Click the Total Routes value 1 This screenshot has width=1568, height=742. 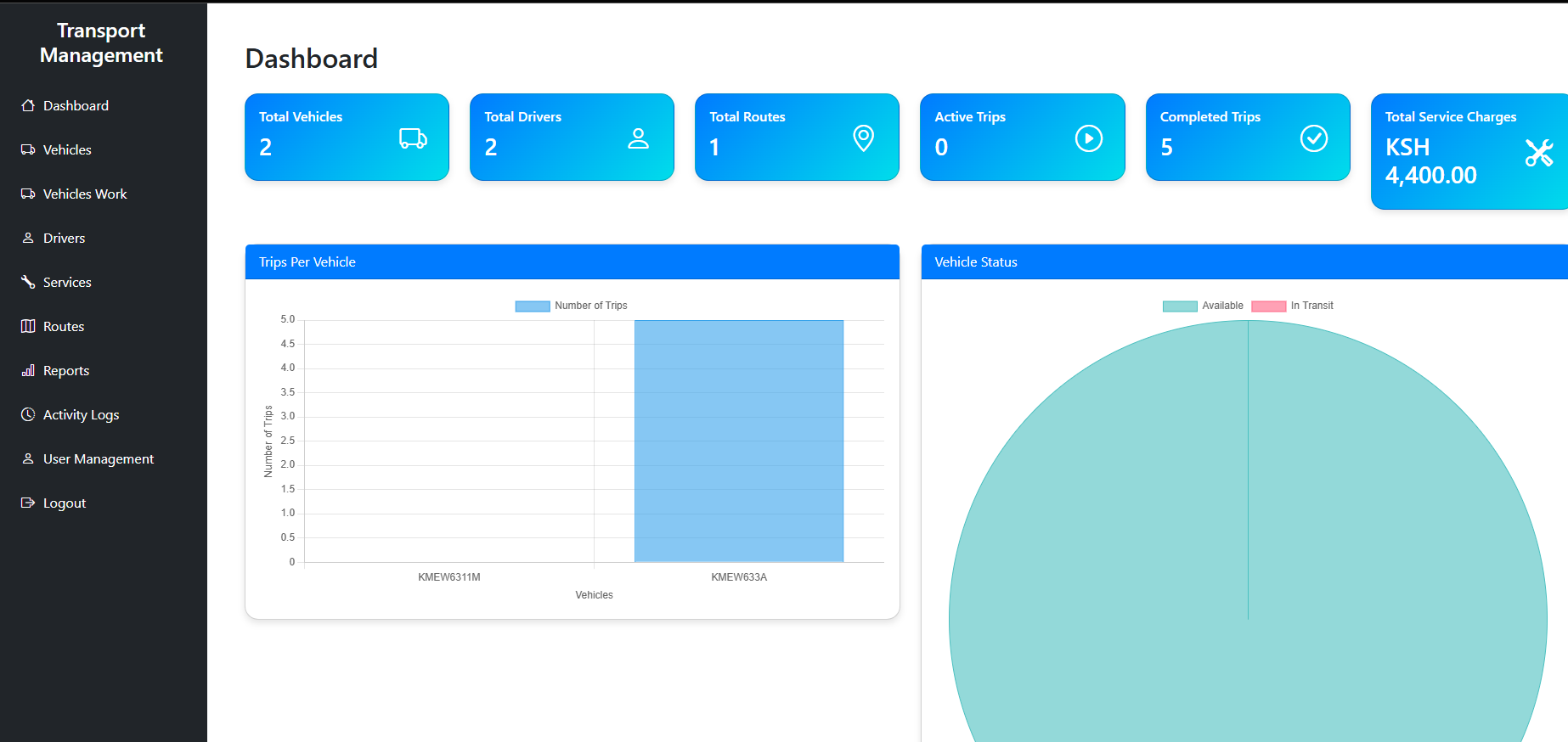pos(715,148)
